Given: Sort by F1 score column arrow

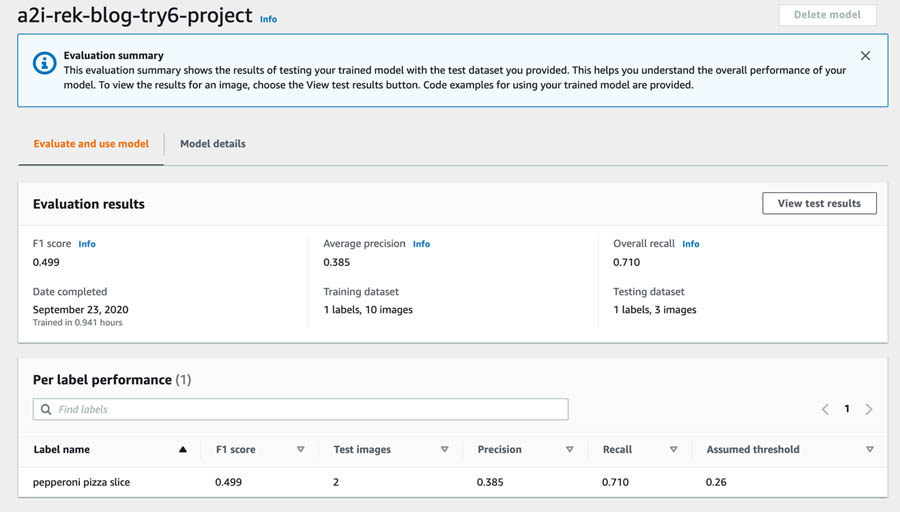Looking at the screenshot, I should 300,449.
